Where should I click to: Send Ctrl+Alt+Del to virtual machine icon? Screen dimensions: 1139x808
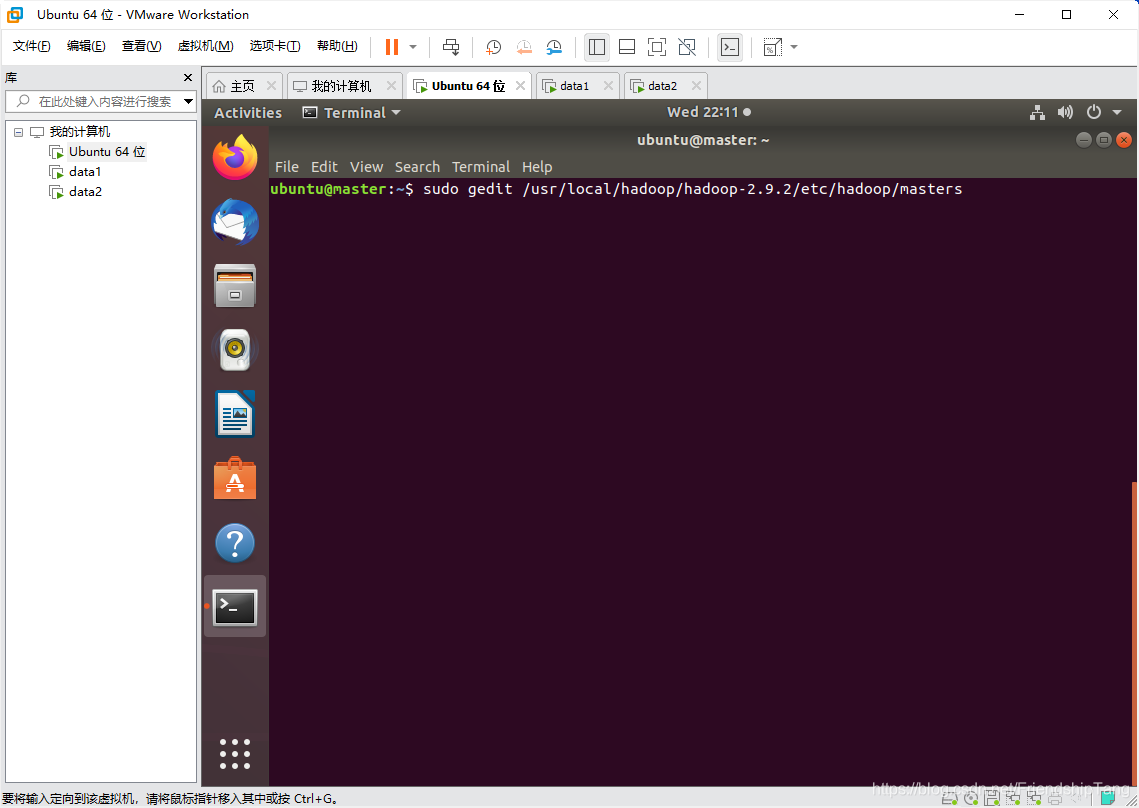tap(451, 47)
